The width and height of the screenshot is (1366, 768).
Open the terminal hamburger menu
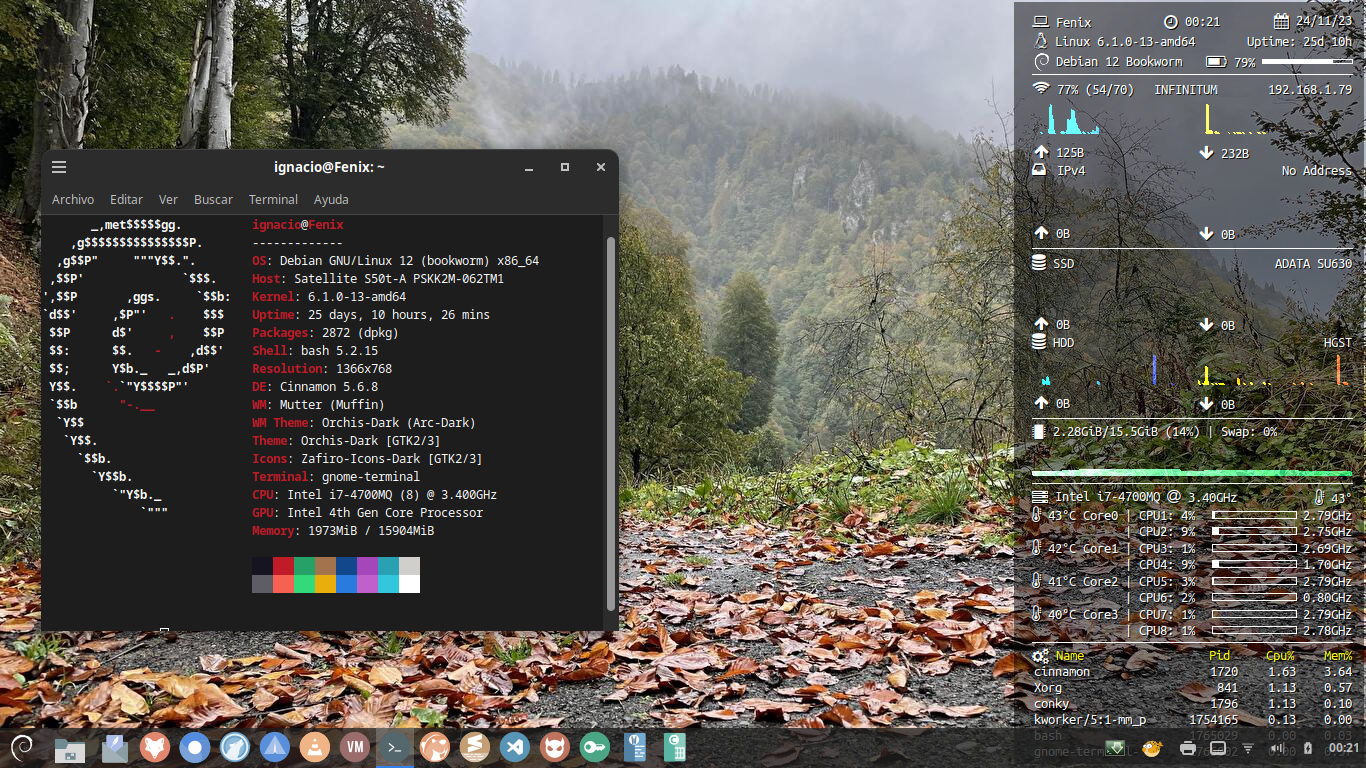(59, 167)
